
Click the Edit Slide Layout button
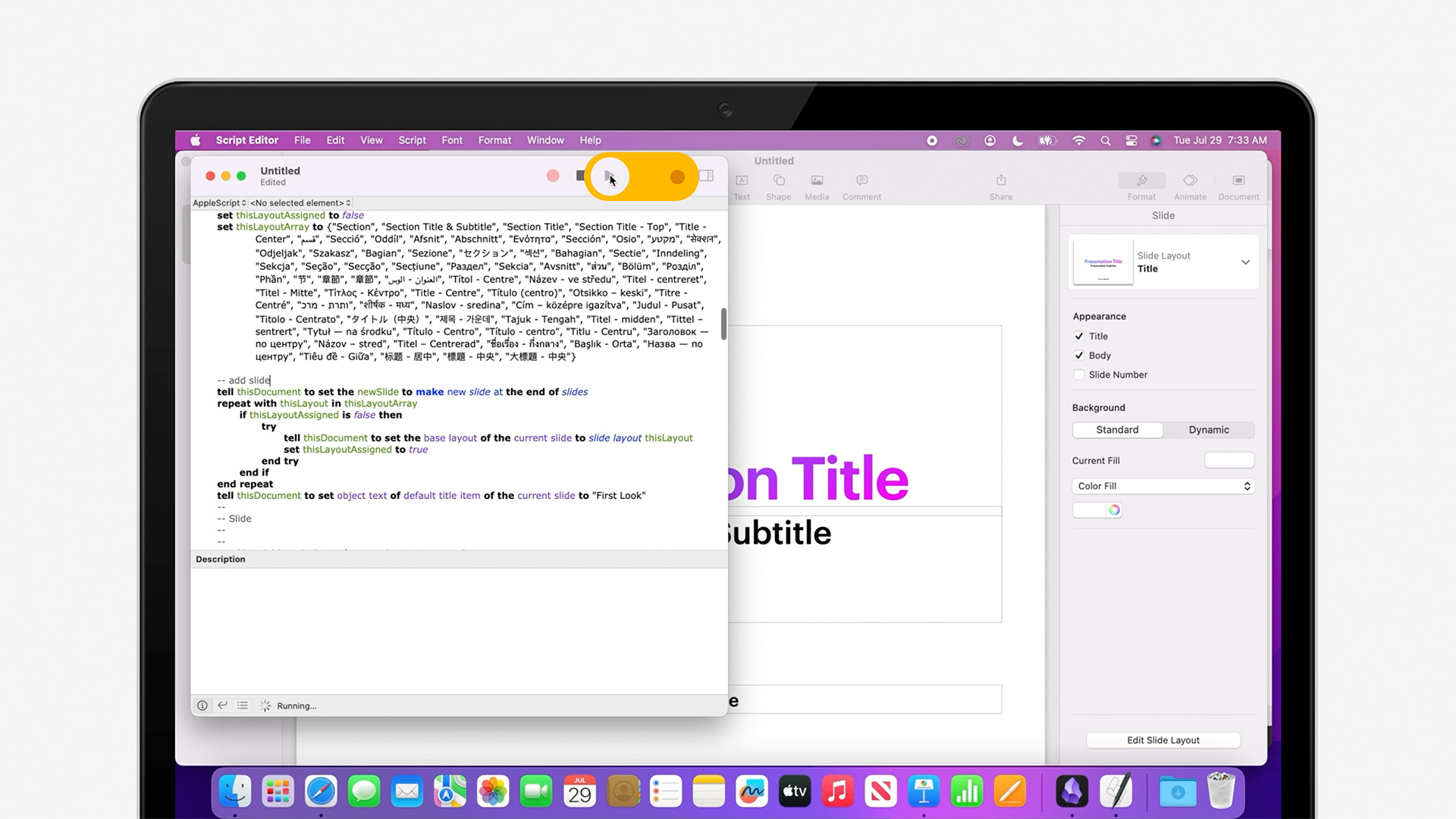tap(1163, 740)
